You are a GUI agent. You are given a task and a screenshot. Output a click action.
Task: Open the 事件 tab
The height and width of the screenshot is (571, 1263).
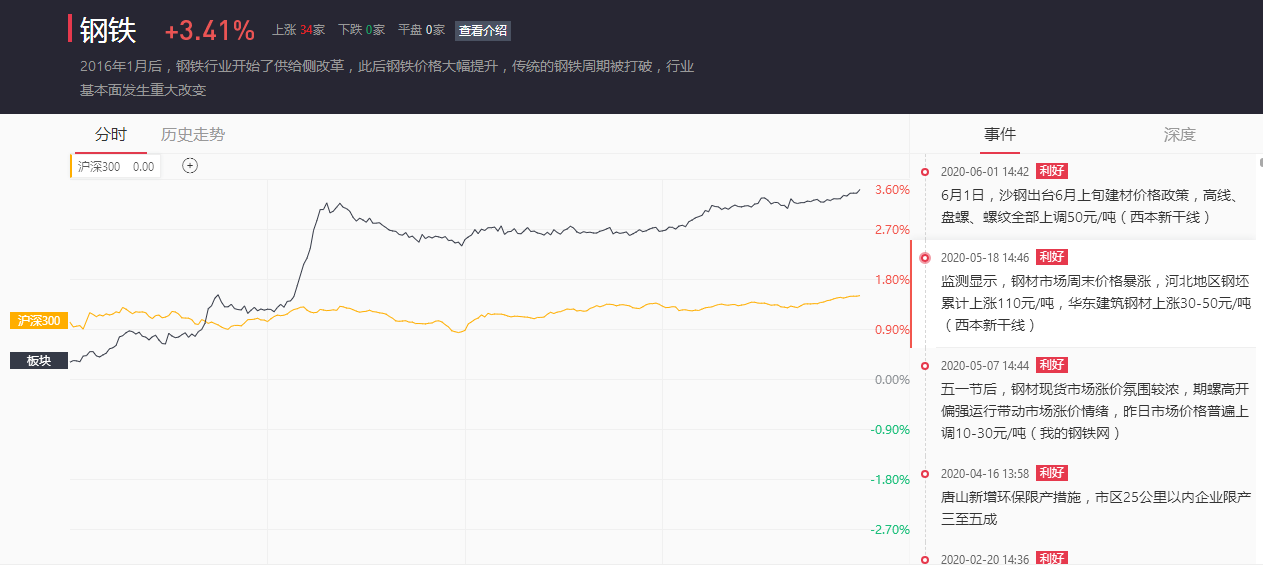point(999,135)
